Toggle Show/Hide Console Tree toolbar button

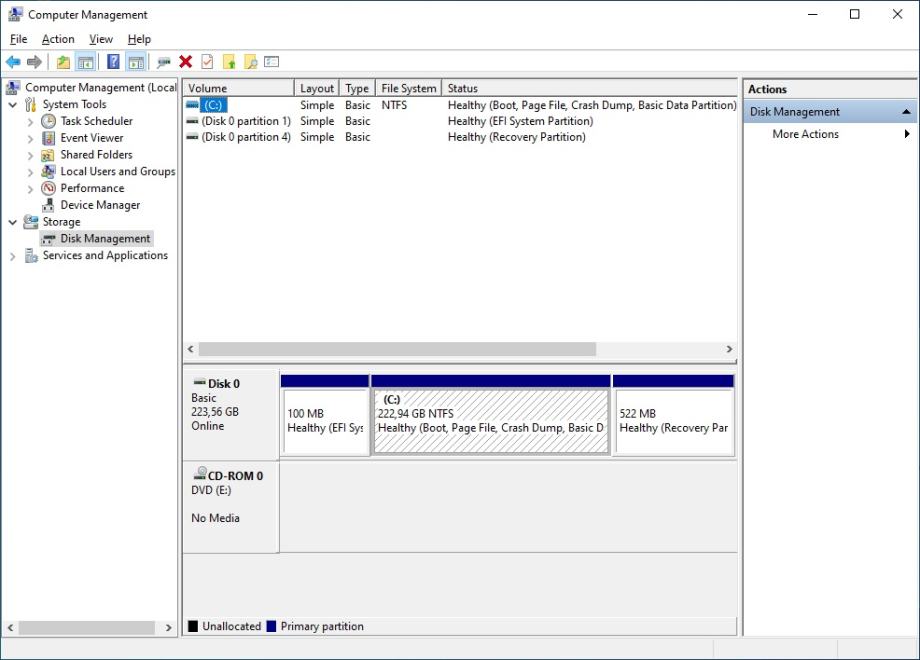(x=86, y=62)
